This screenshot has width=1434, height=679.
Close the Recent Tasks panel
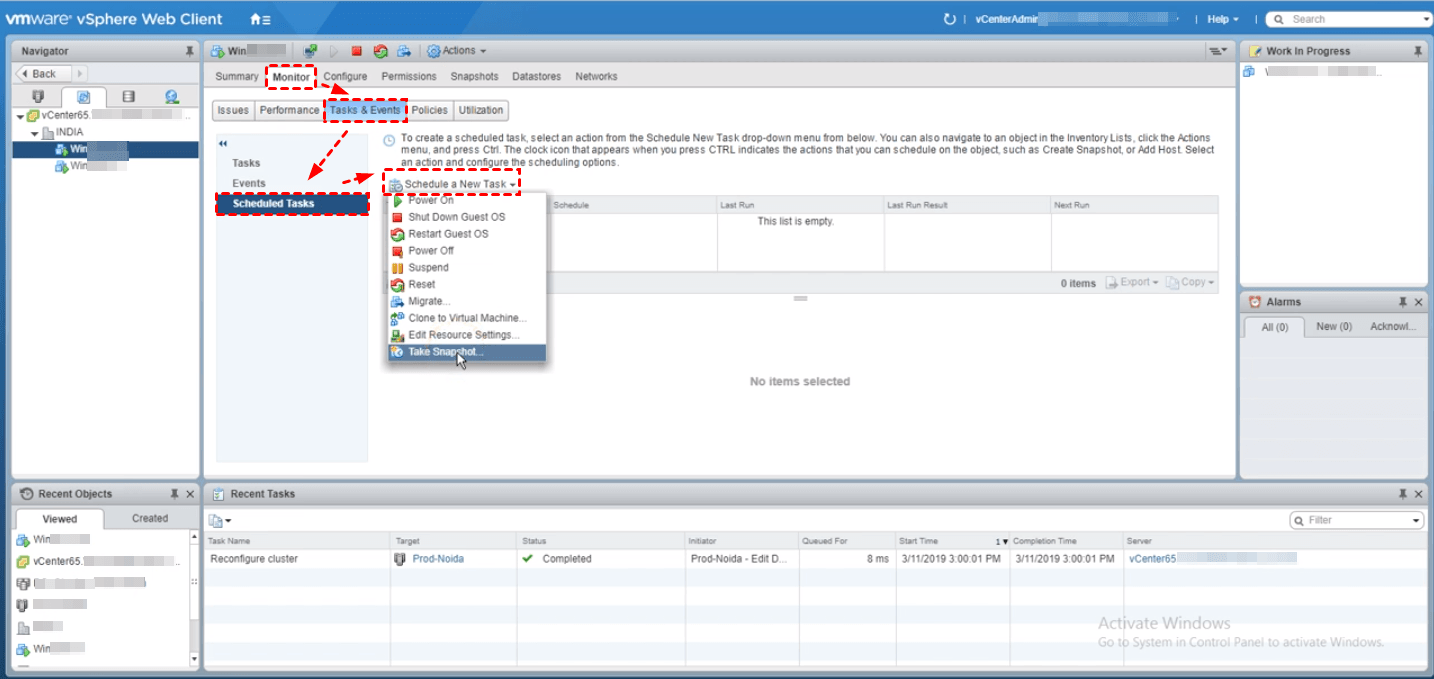(x=1418, y=494)
